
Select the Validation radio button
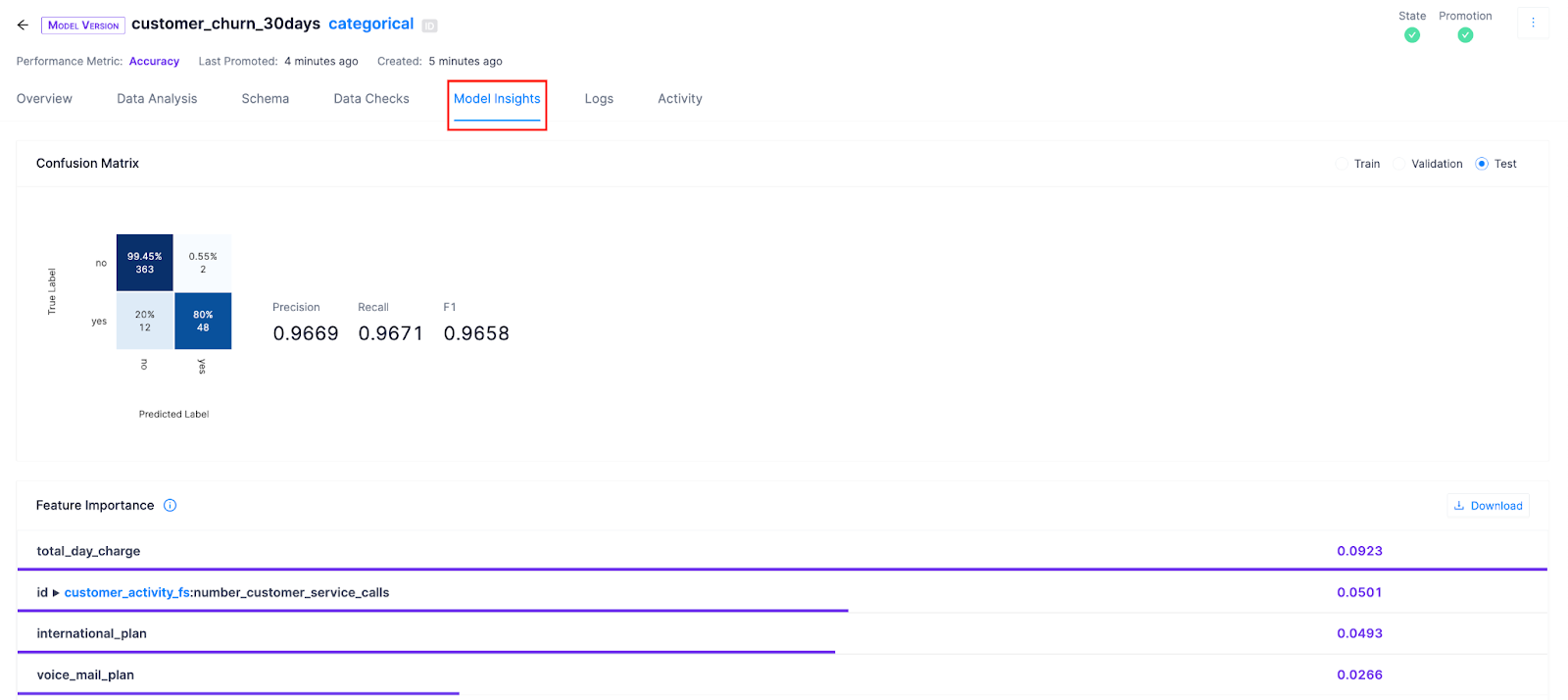coord(1398,164)
